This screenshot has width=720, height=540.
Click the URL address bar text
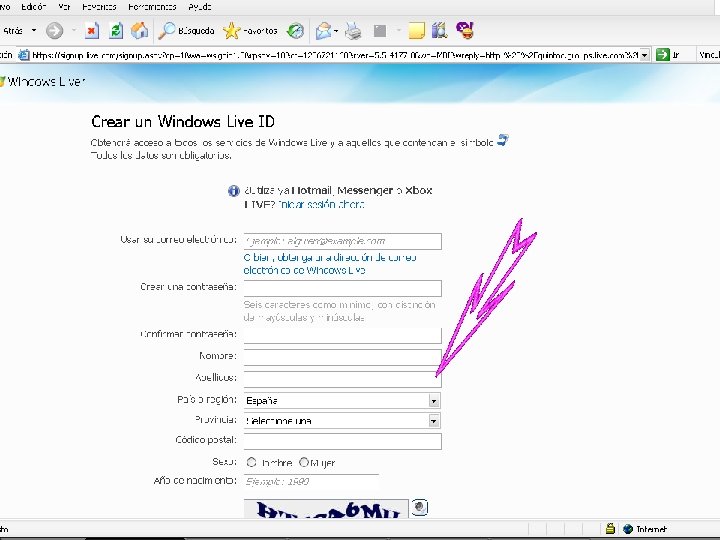pos(335,55)
